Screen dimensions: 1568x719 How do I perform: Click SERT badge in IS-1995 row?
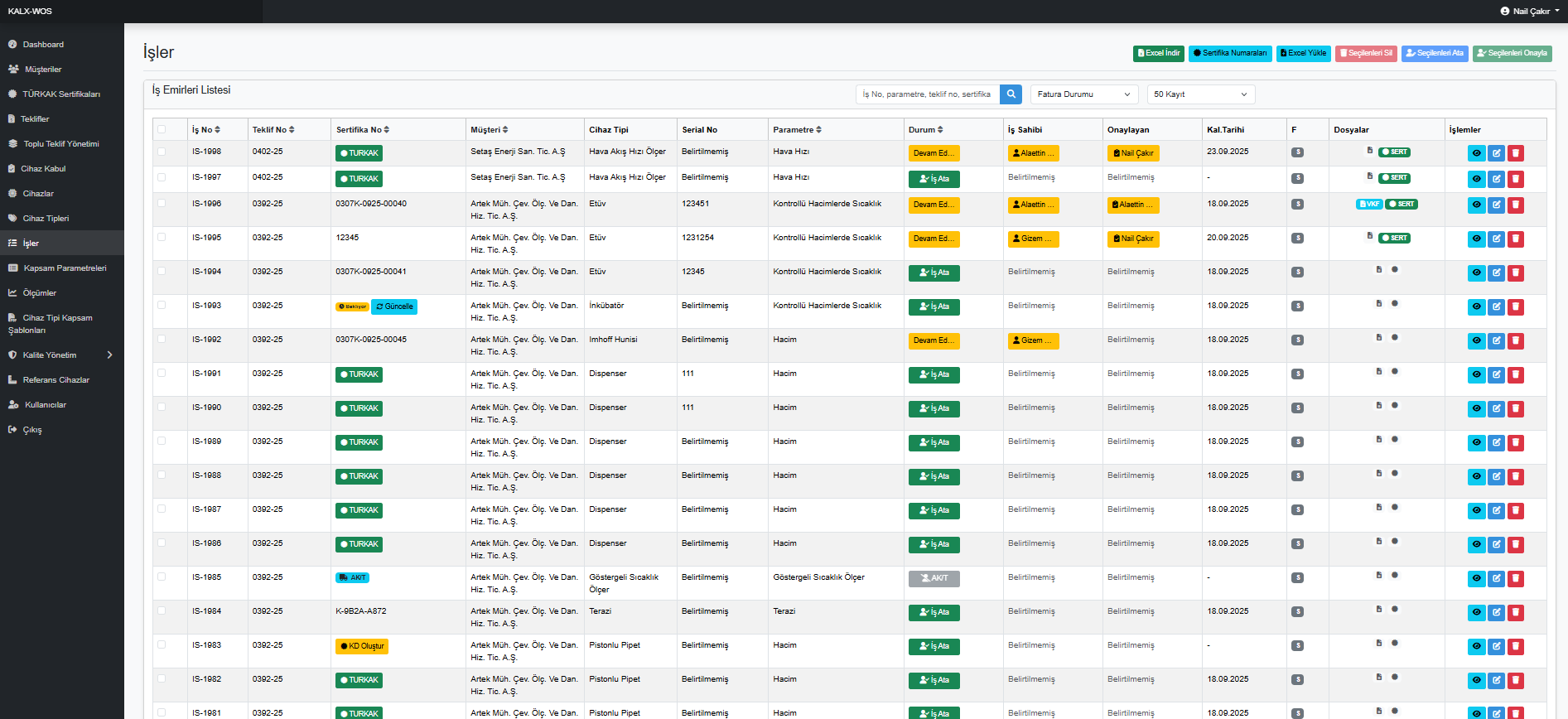click(x=1395, y=239)
